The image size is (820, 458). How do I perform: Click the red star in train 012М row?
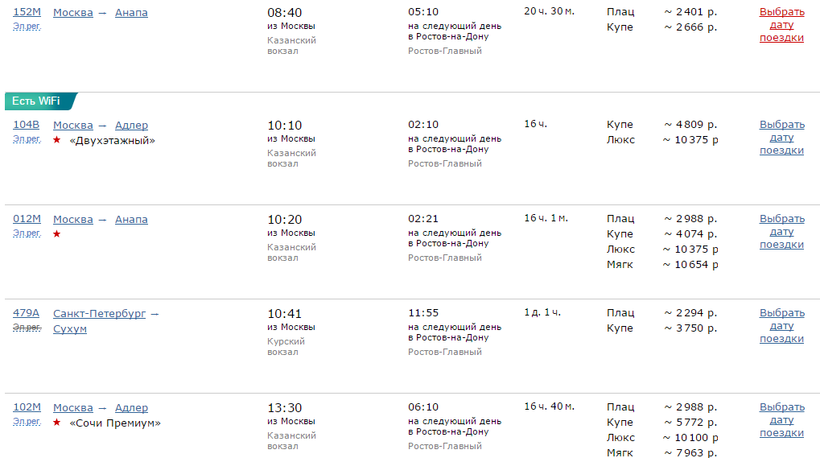(x=57, y=235)
